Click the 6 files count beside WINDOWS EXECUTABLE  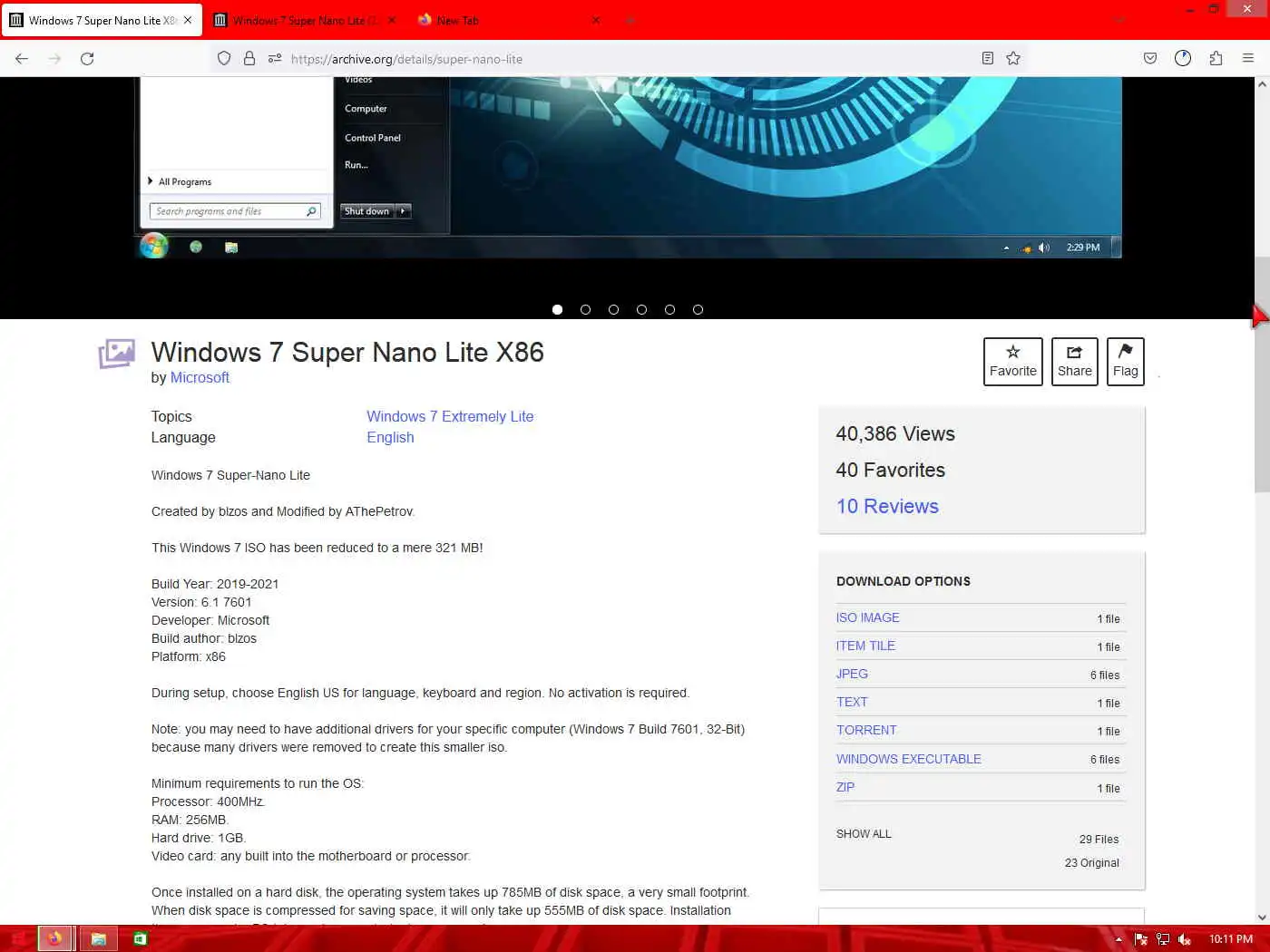tap(1105, 760)
